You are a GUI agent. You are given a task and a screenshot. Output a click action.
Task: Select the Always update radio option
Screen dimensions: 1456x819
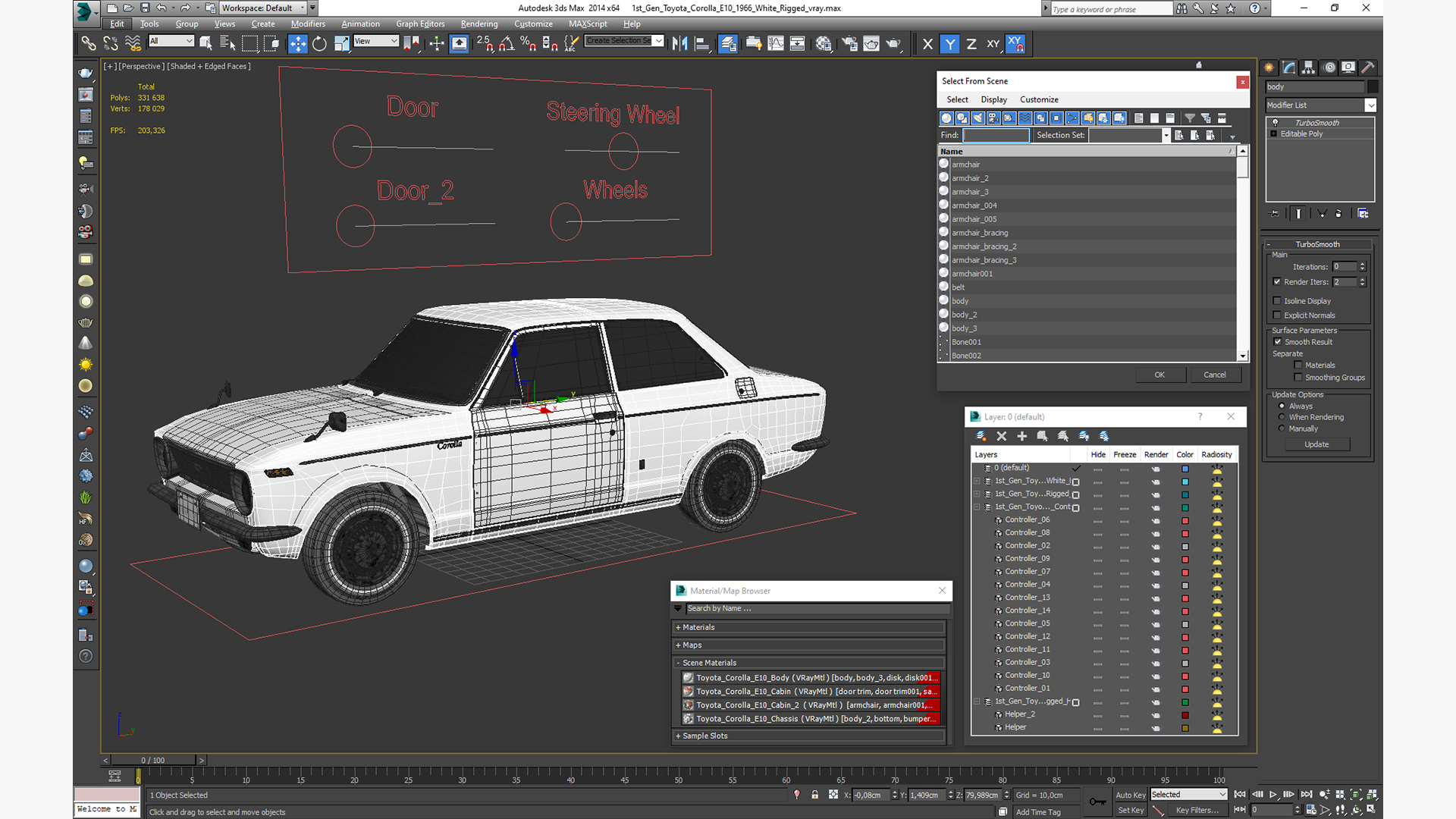click(x=1282, y=406)
